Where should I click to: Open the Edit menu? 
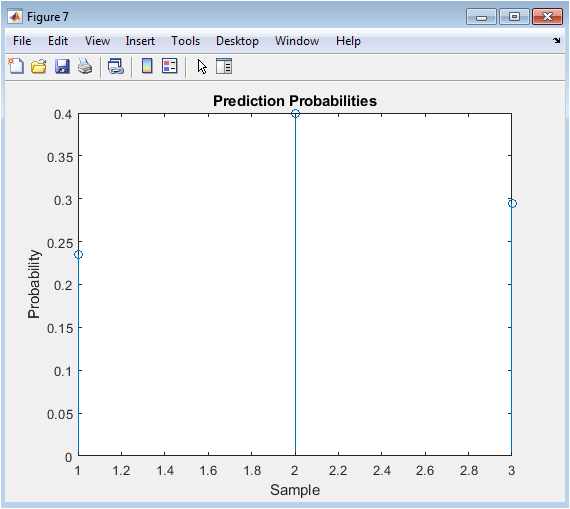point(58,41)
